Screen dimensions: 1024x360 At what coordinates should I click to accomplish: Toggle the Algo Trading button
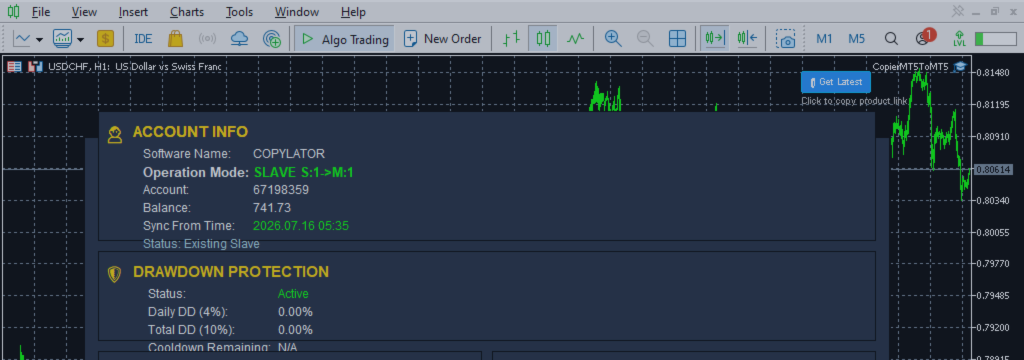pyautogui.click(x=344, y=39)
